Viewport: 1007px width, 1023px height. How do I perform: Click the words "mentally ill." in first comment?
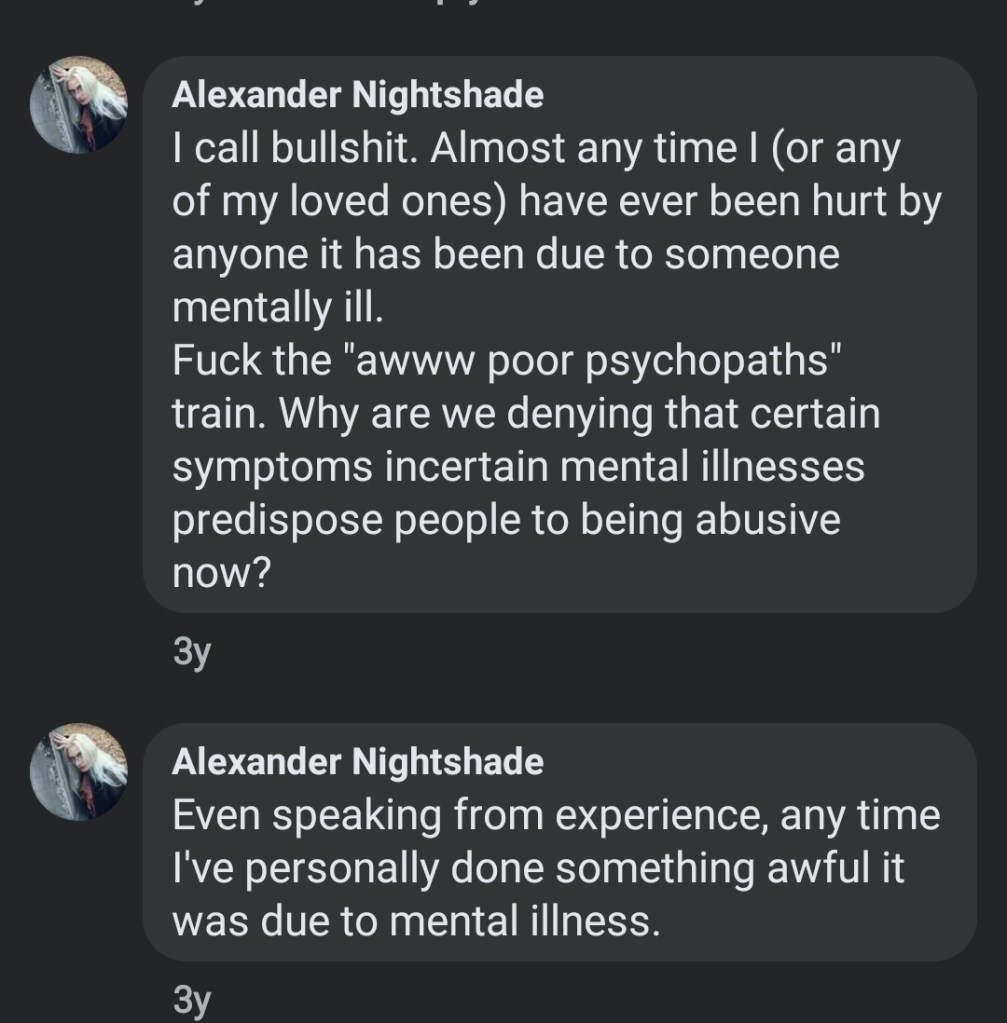(x=277, y=307)
